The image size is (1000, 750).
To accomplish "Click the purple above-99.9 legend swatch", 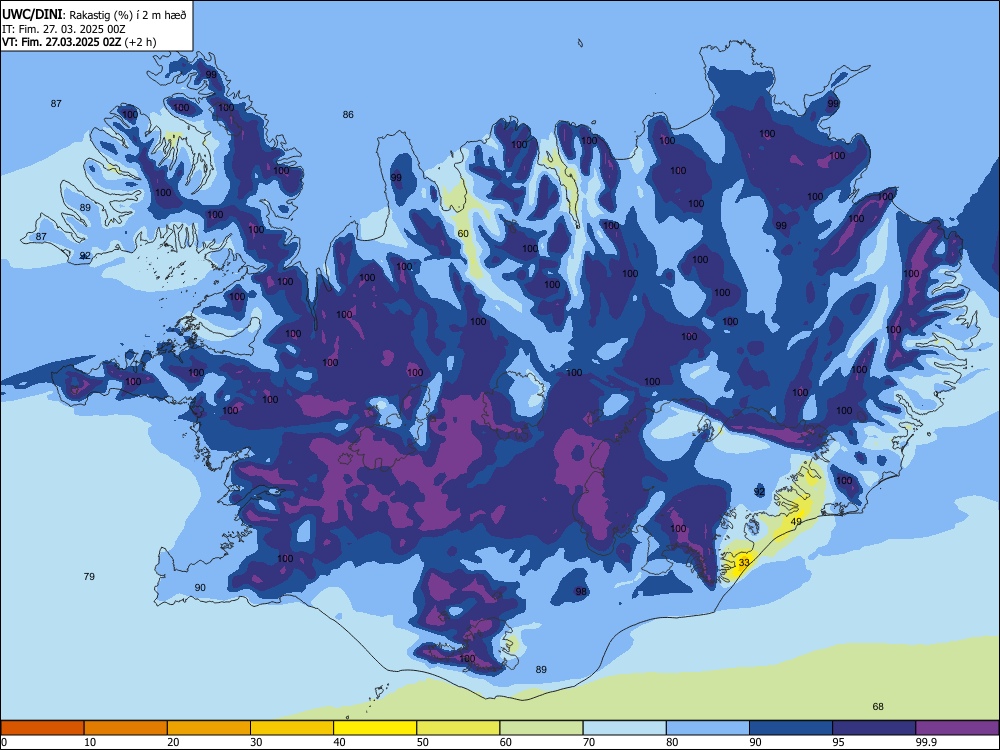I will (x=957, y=728).
